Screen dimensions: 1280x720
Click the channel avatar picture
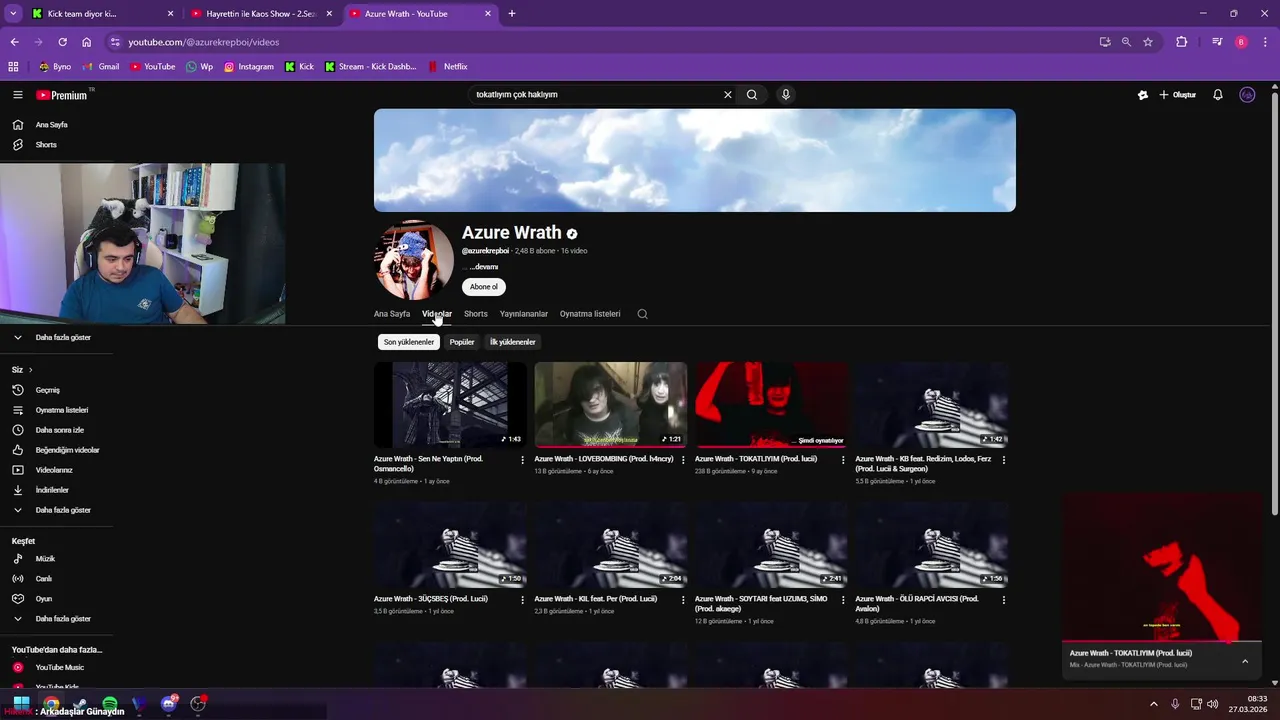click(x=414, y=260)
